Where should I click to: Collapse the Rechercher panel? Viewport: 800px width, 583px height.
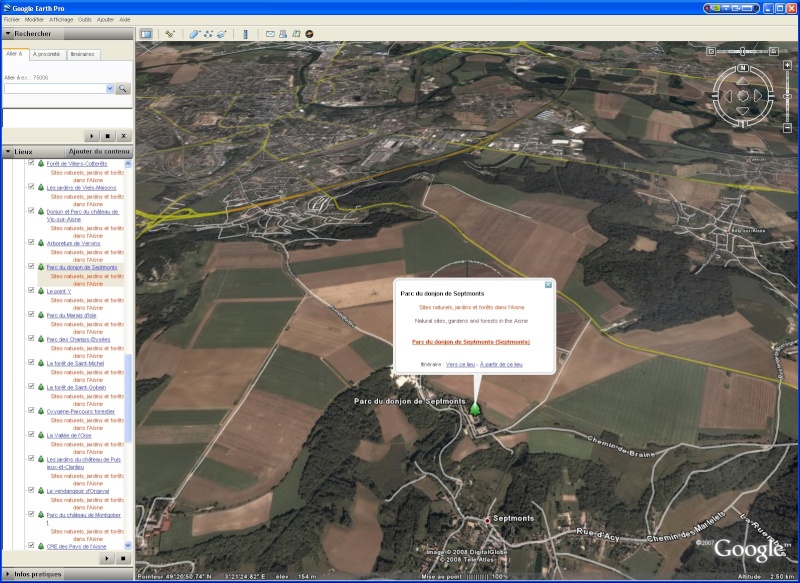pyautogui.click(x=8, y=34)
